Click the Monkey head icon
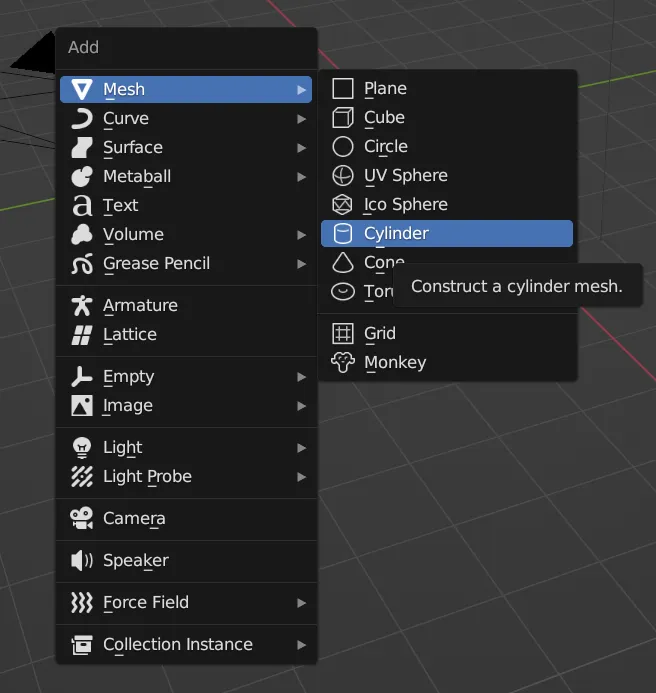The width and height of the screenshot is (656, 693). (x=343, y=362)
